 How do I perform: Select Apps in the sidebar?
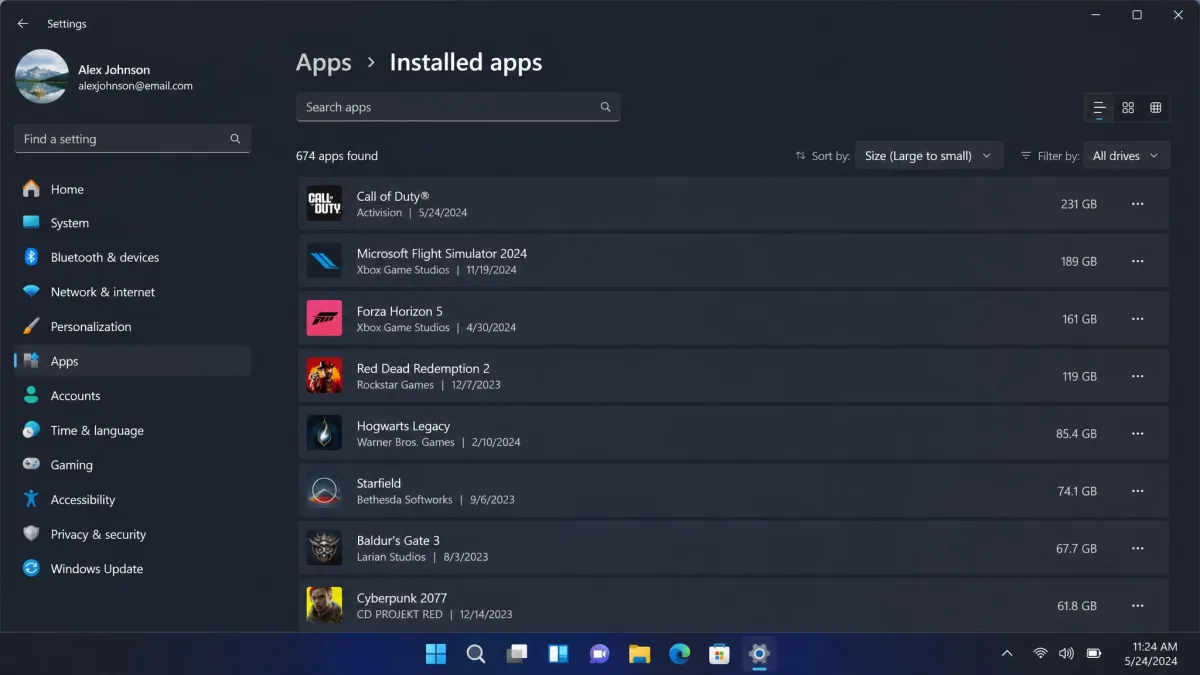pos(132,361)
